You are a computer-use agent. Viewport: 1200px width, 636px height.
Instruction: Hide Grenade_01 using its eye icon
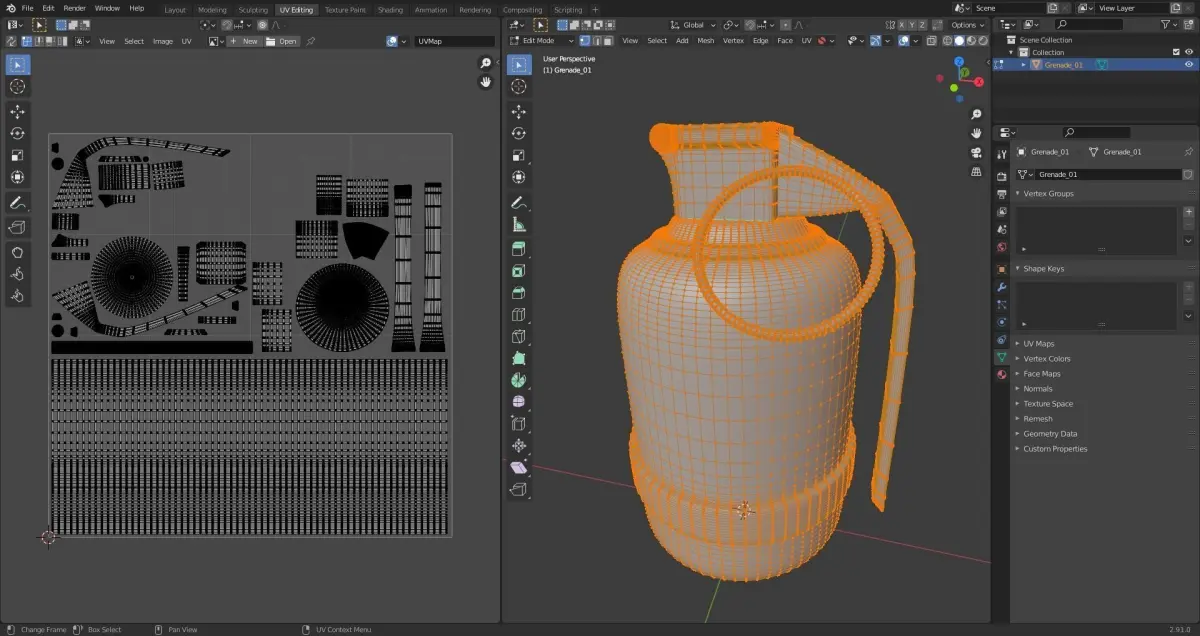1189,64
